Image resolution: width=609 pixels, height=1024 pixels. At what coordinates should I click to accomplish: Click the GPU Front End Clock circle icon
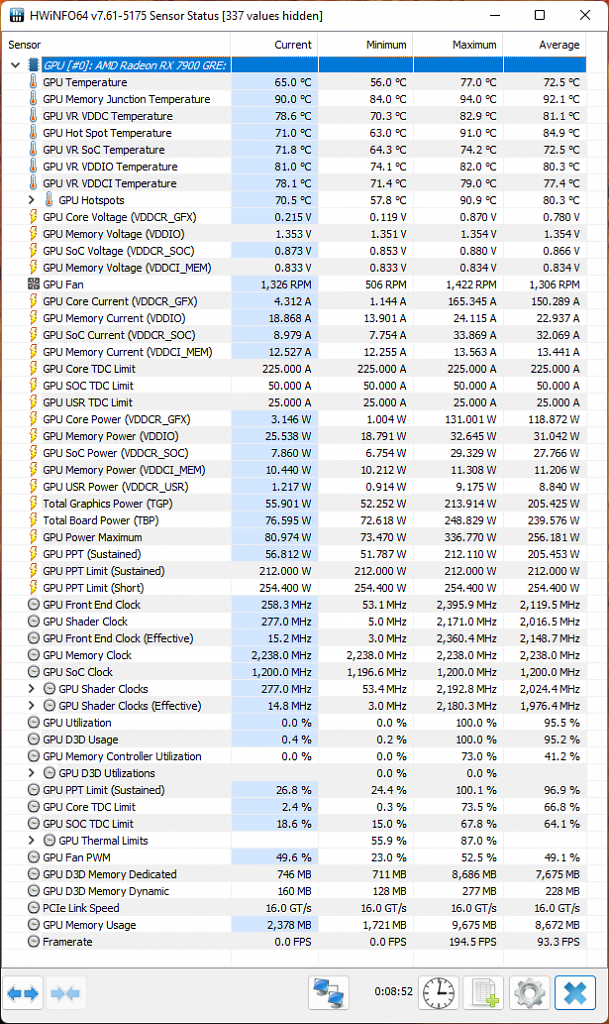pyautogui.click(x=34, y=605)
